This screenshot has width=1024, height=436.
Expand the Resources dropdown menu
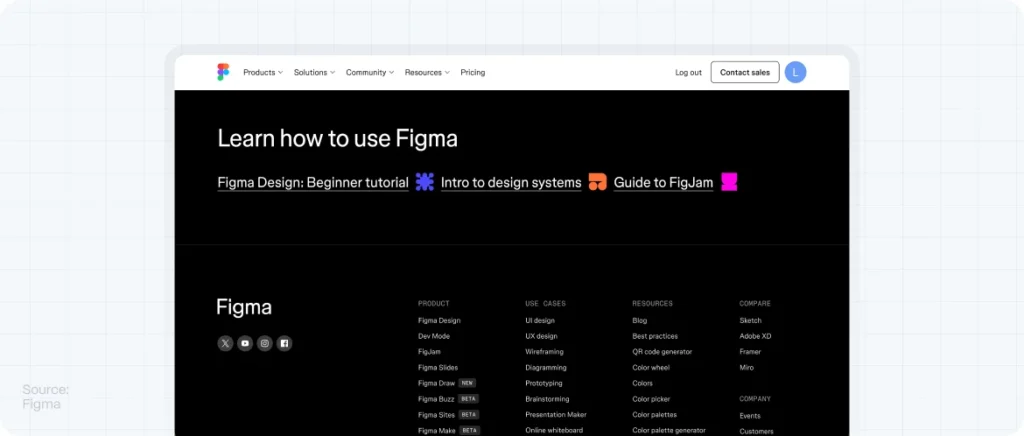tap(427, 72)
